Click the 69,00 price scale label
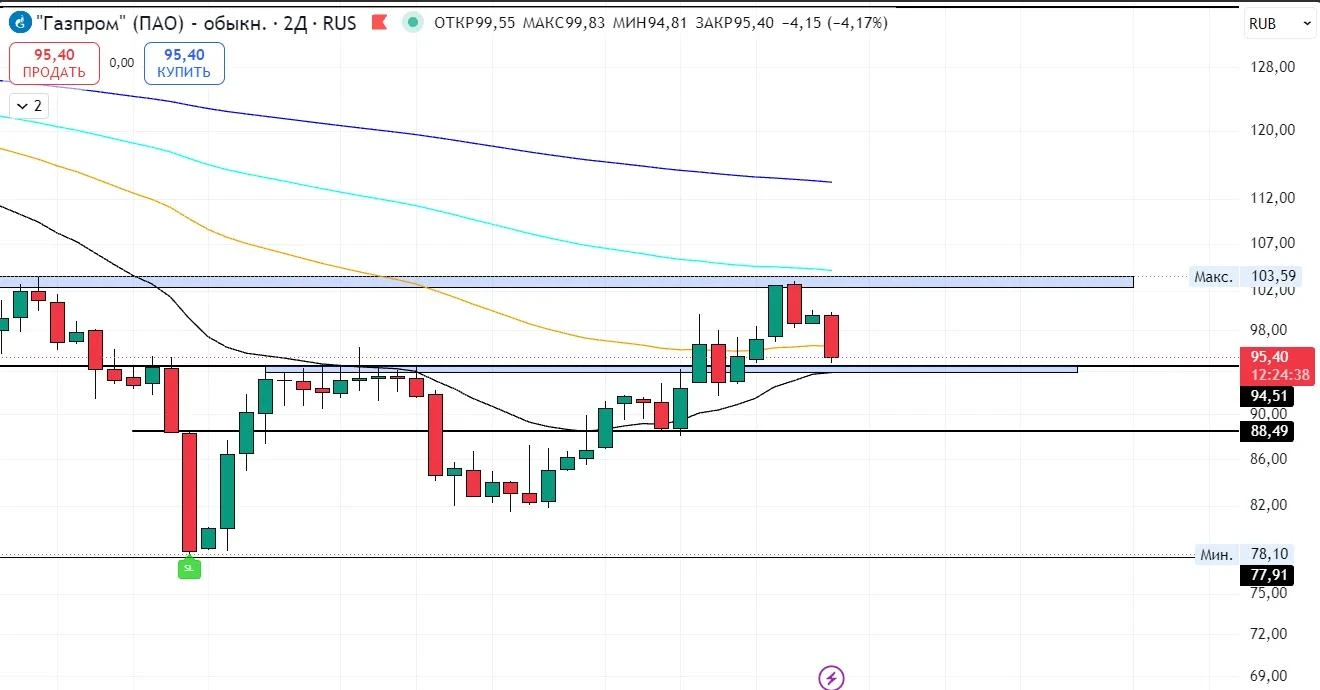 tap(1269, 677)
